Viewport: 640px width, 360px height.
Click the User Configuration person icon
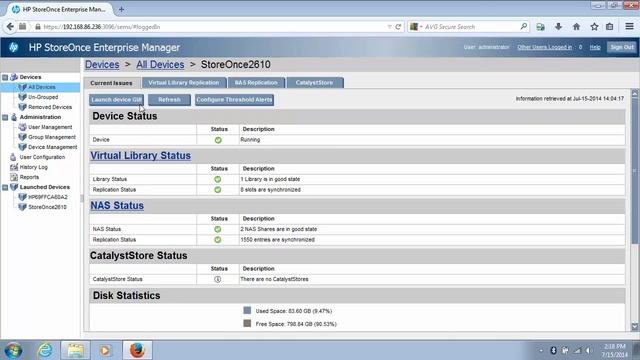pyautogui.click(x=13, y=157)
